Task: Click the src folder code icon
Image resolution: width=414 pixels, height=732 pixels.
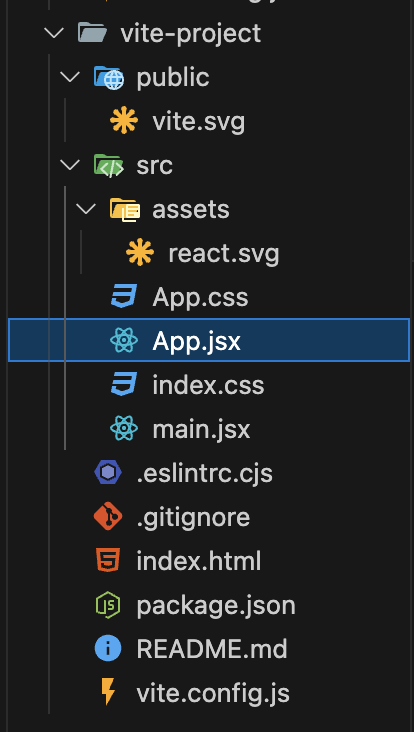Action: point(109,166)
